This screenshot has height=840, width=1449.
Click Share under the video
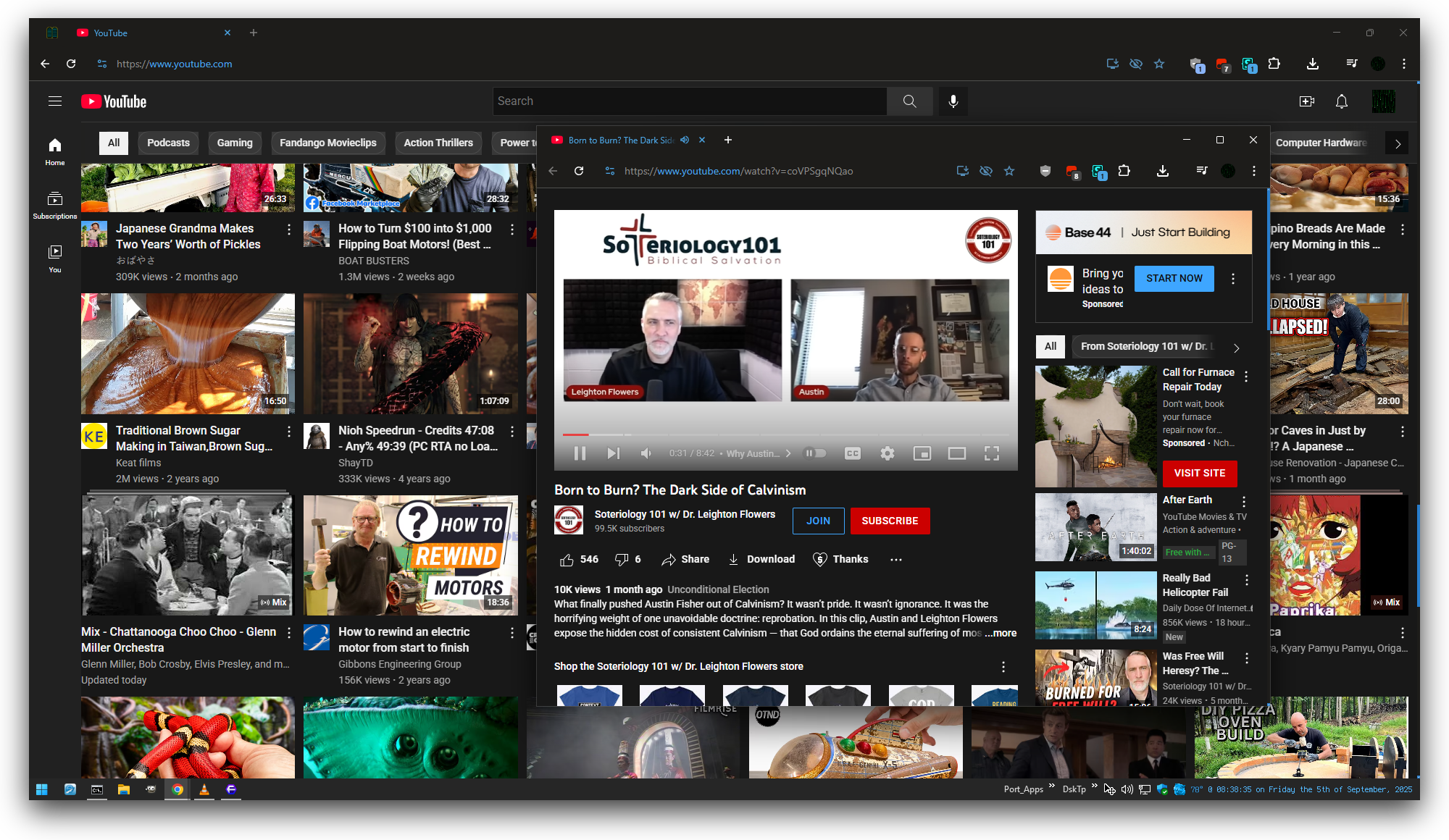(685, 559)
